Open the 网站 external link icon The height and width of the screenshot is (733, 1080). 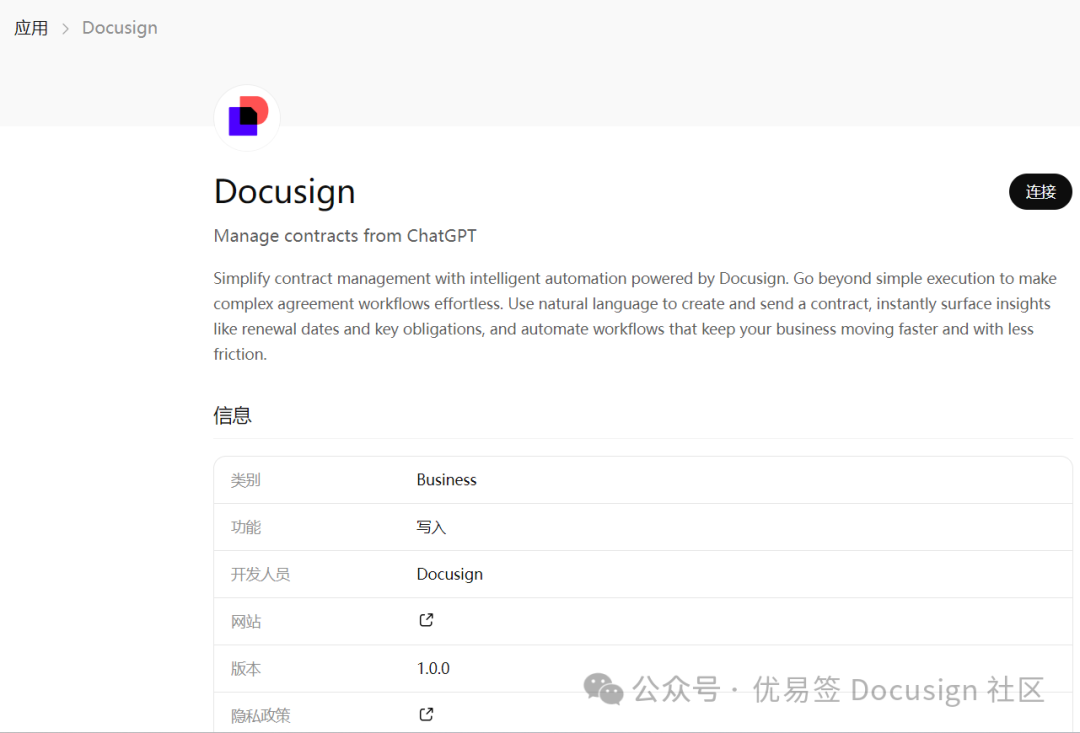pos(426,620)
